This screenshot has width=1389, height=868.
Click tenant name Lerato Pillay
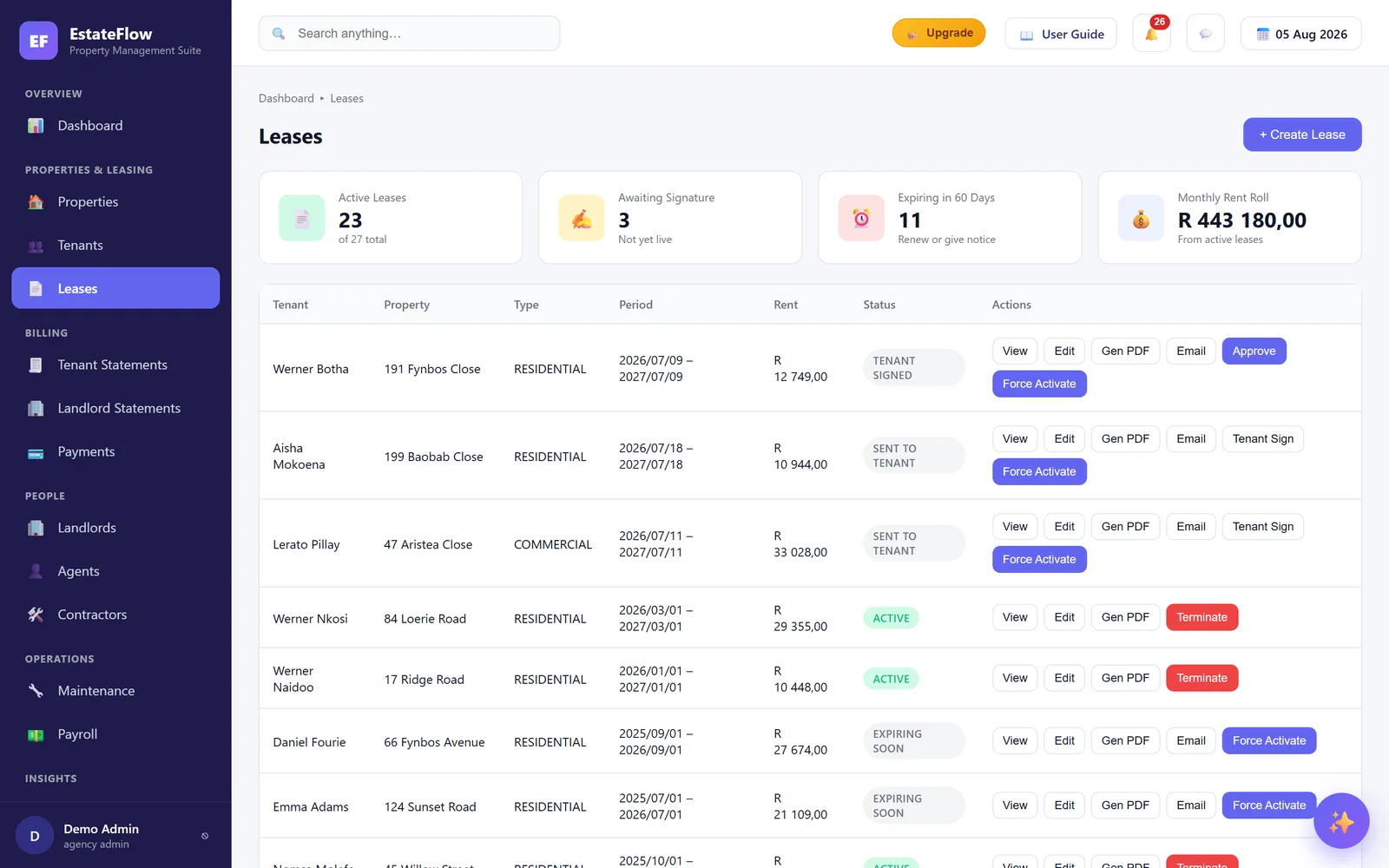pyautogui.click(x=306, y=545)
